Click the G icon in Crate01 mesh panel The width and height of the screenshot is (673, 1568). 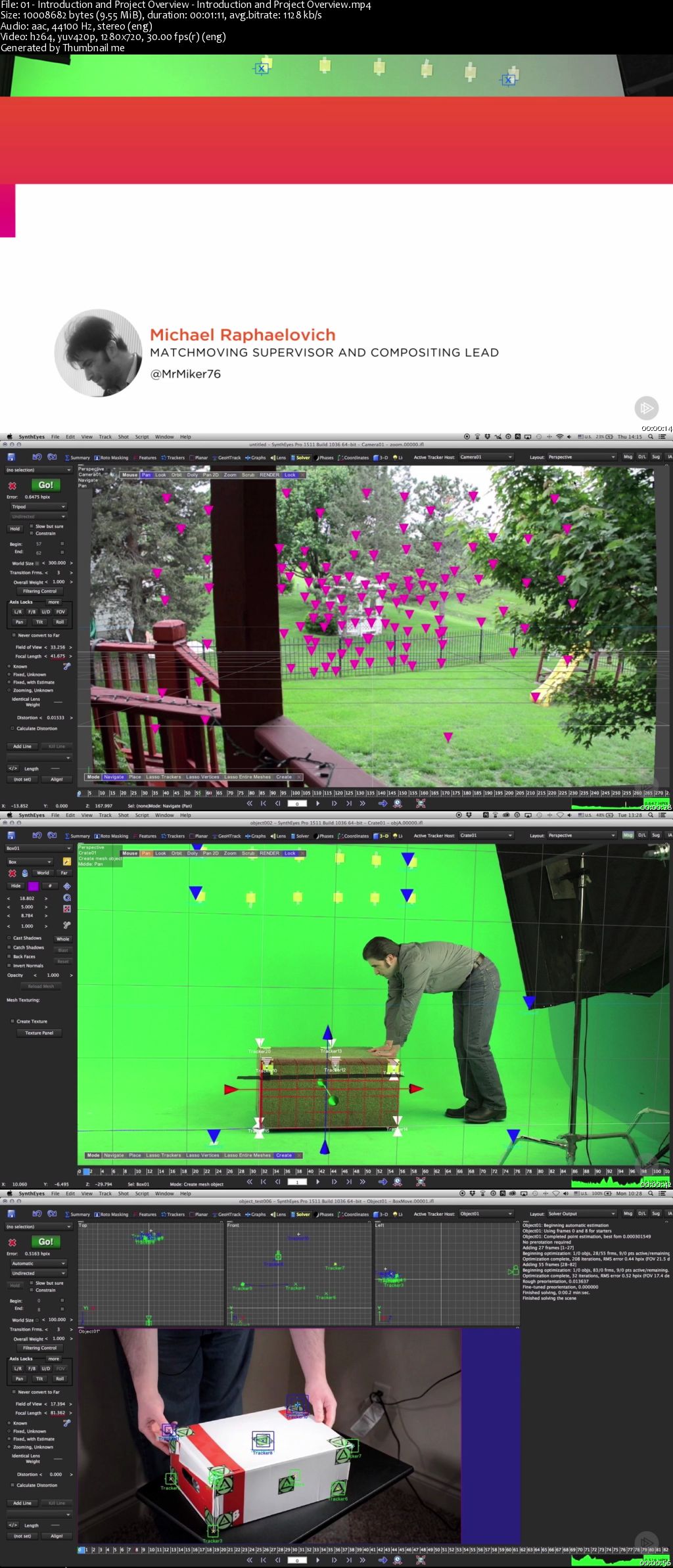coord(66,897)
